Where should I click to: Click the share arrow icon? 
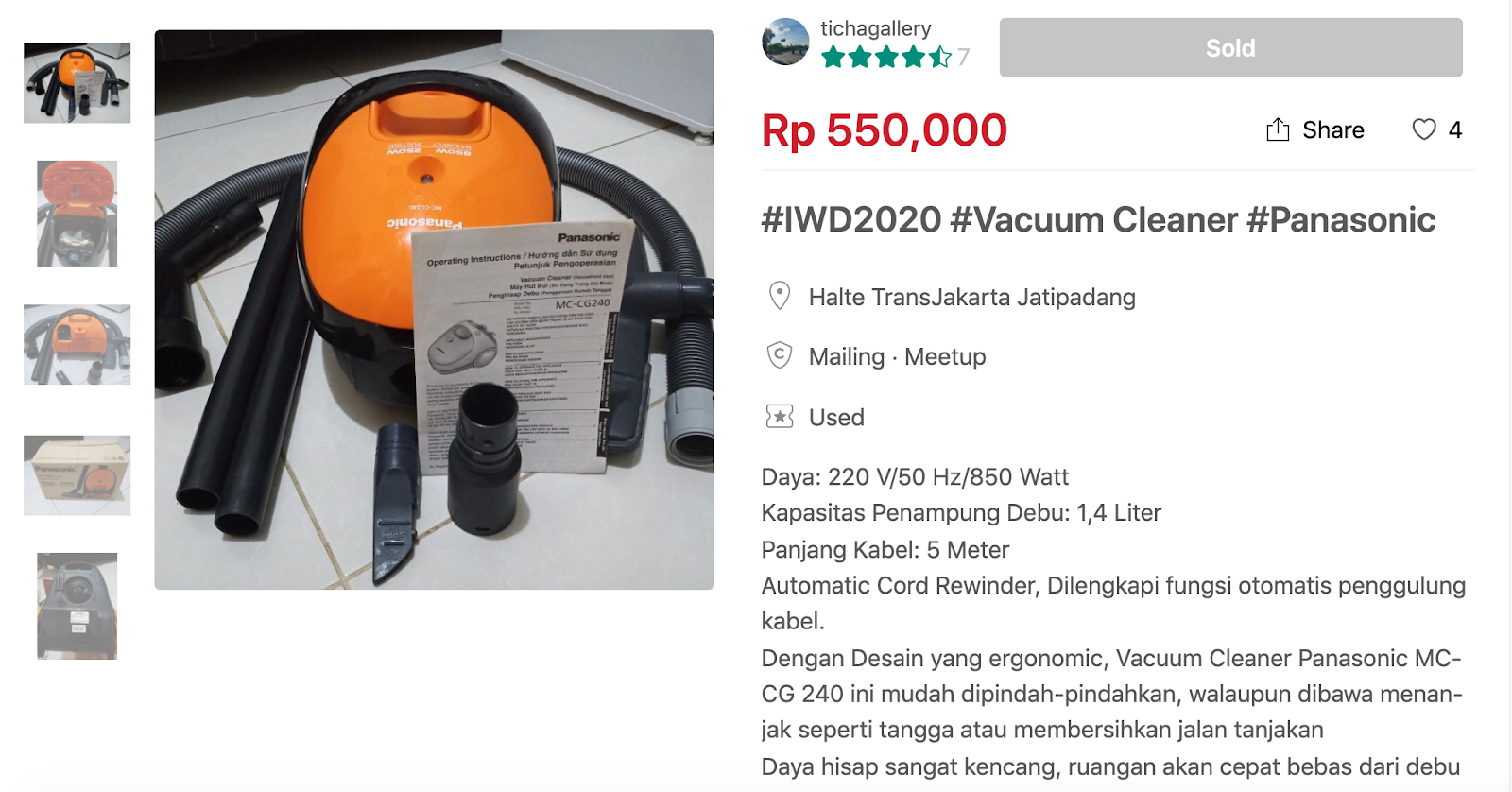(x=1278, y=129)
